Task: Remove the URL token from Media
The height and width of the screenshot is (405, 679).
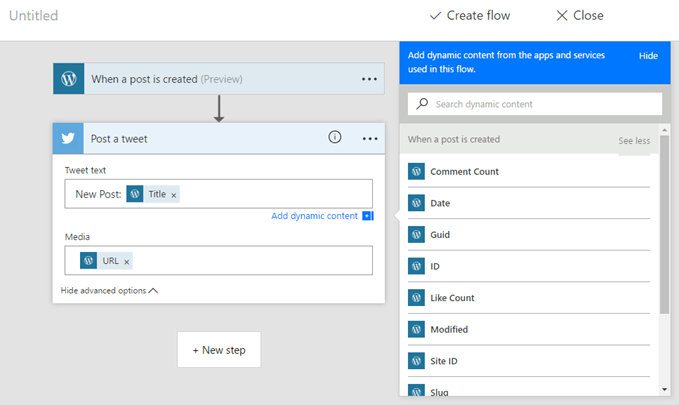Action: click(x=126, y=261)
